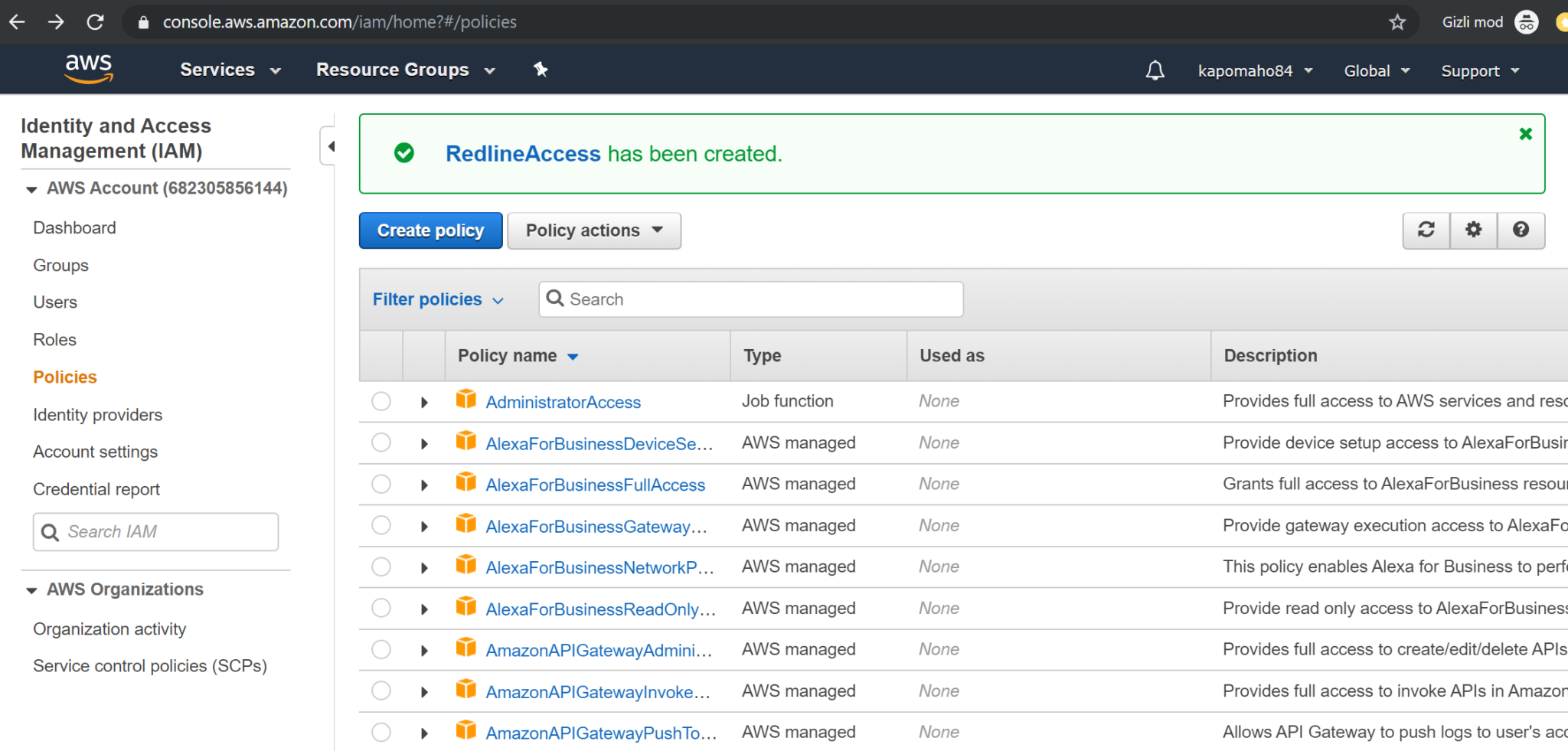Select the AmazonAPIGatewayPushTo… radio button

coord(381,732)
